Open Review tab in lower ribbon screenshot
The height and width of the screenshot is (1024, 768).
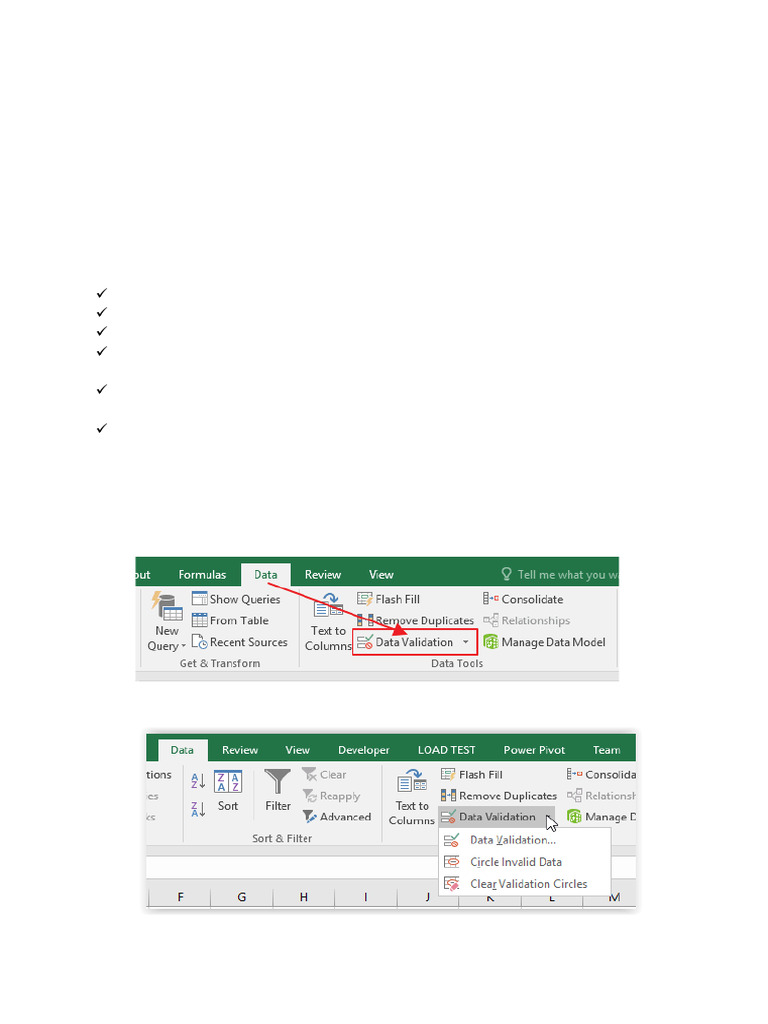pos(240,750)
